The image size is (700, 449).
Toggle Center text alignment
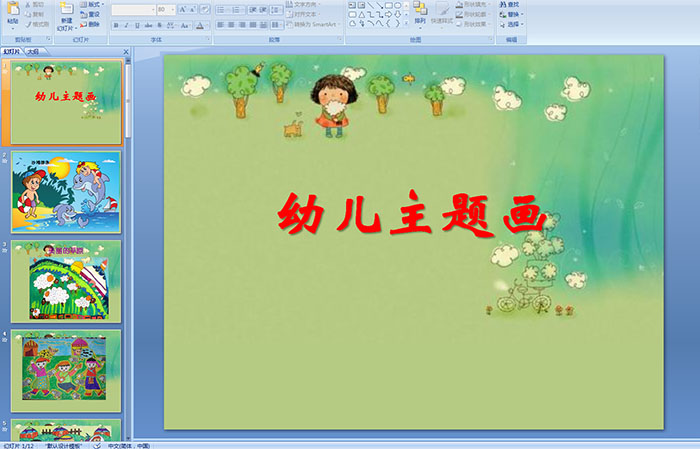pyautogui.click(x=231, y=25)
